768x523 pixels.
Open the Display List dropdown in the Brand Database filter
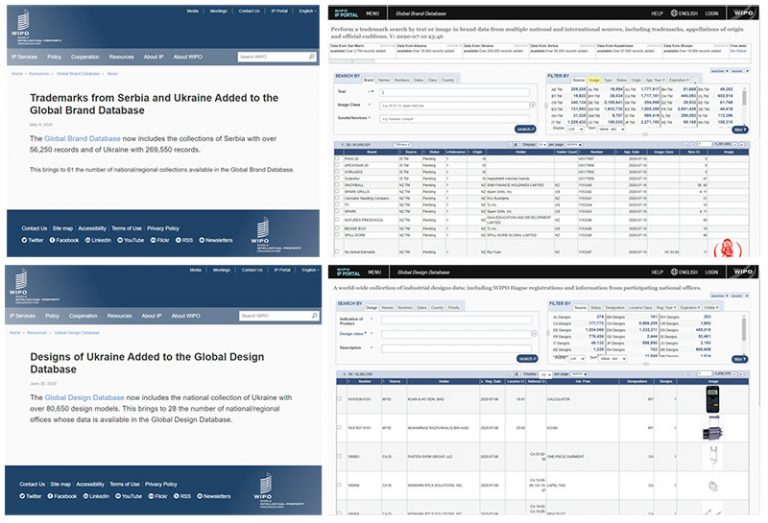tap(575, 129)
